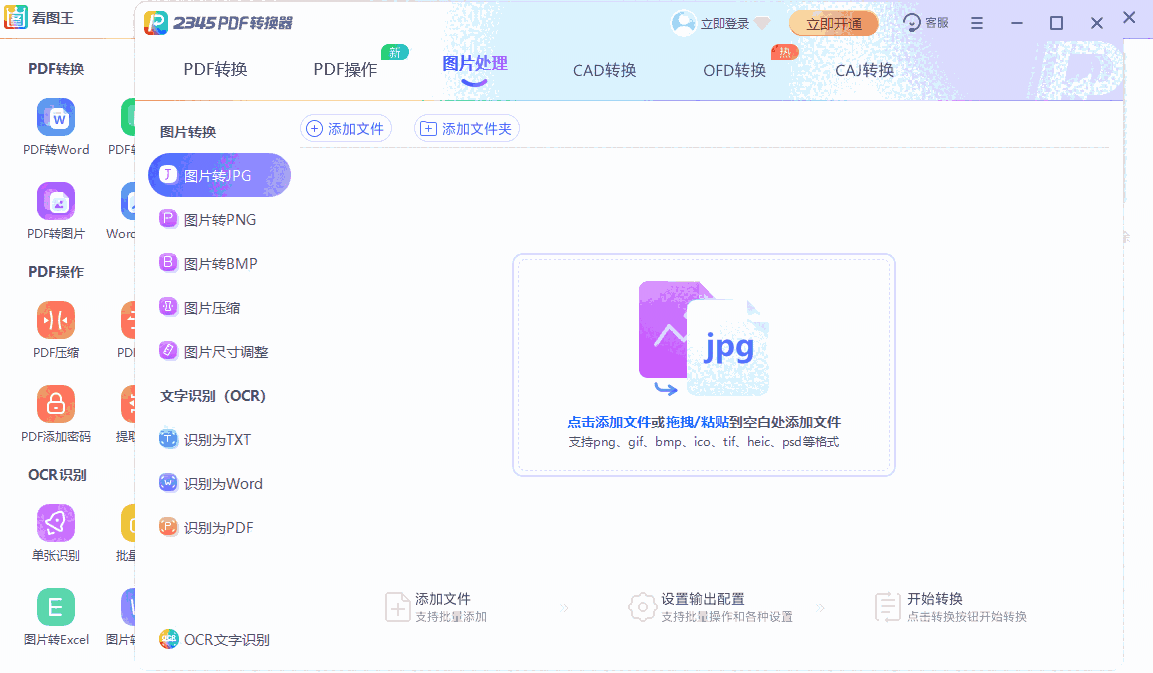The image size is (1153, 673).
Task: Switch to the CAD转换 tab
Action: pyautogui.click(x=603, y=70)
